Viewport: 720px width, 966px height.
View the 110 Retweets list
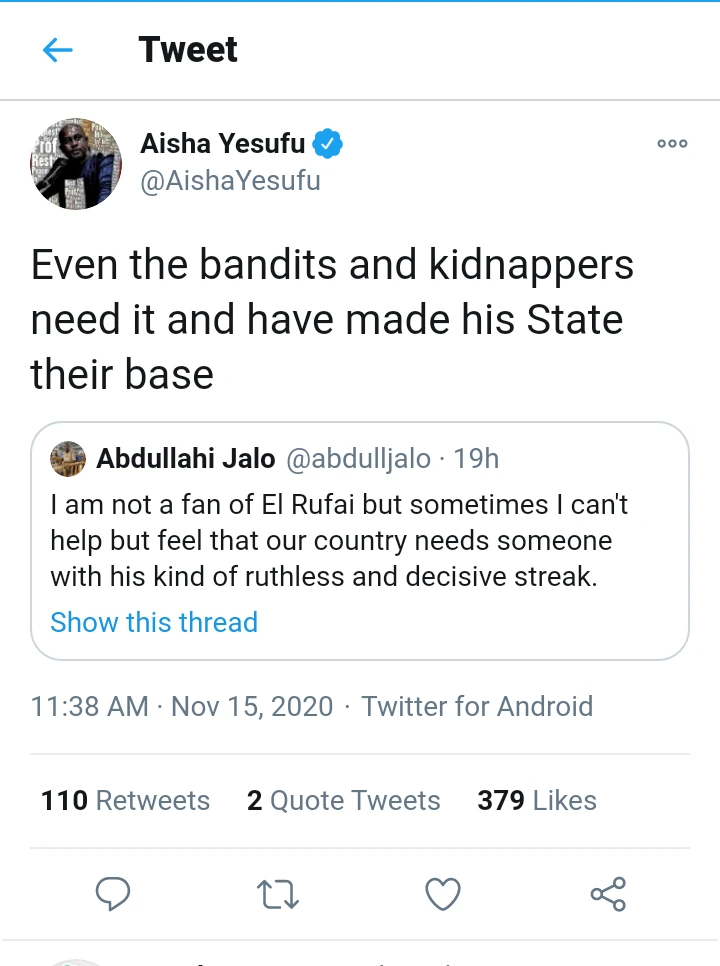[125, 800]
